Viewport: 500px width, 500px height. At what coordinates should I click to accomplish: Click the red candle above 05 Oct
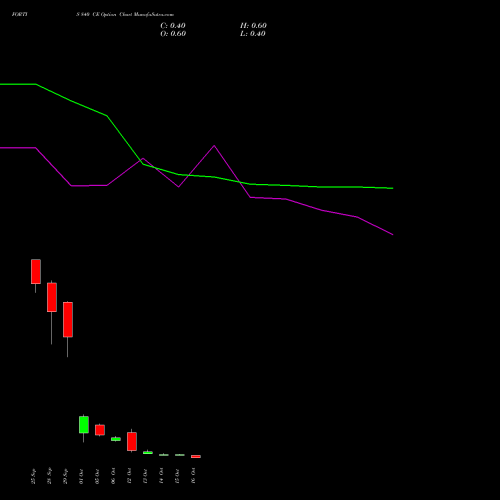coord(100,430)
